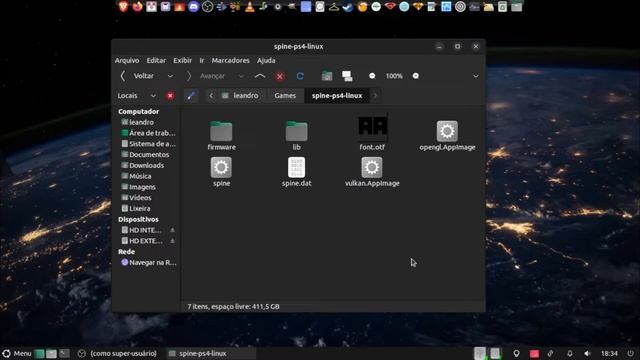640x360 pixels.
Task: Zoom in with the plus button
Action: [x=416, y=76]
